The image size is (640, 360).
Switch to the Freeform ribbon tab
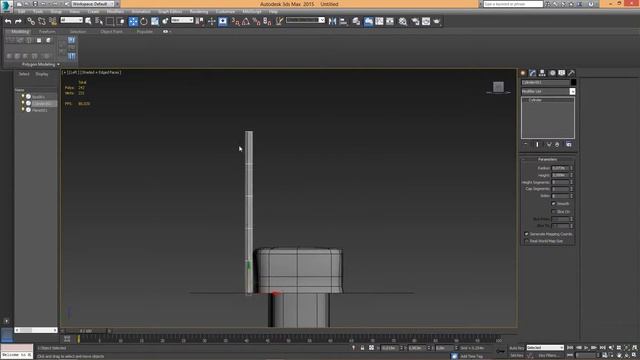coord(47,31)
